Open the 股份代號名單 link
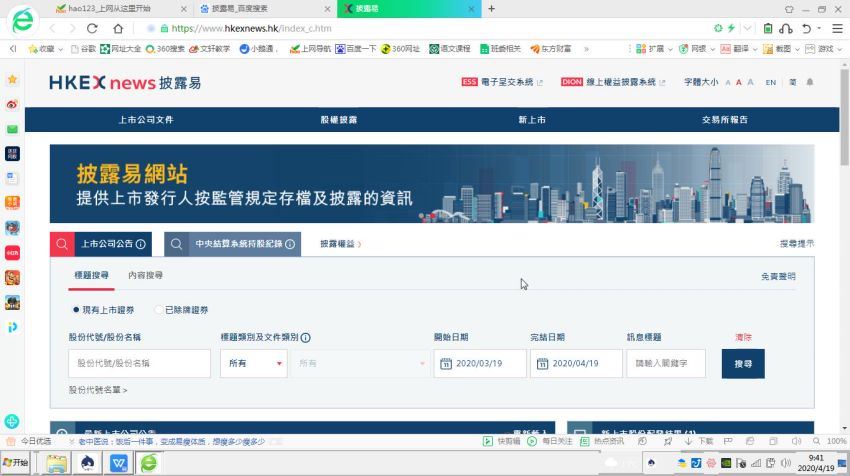The height and width of the screenshot is (476, 850). point(98,390)
